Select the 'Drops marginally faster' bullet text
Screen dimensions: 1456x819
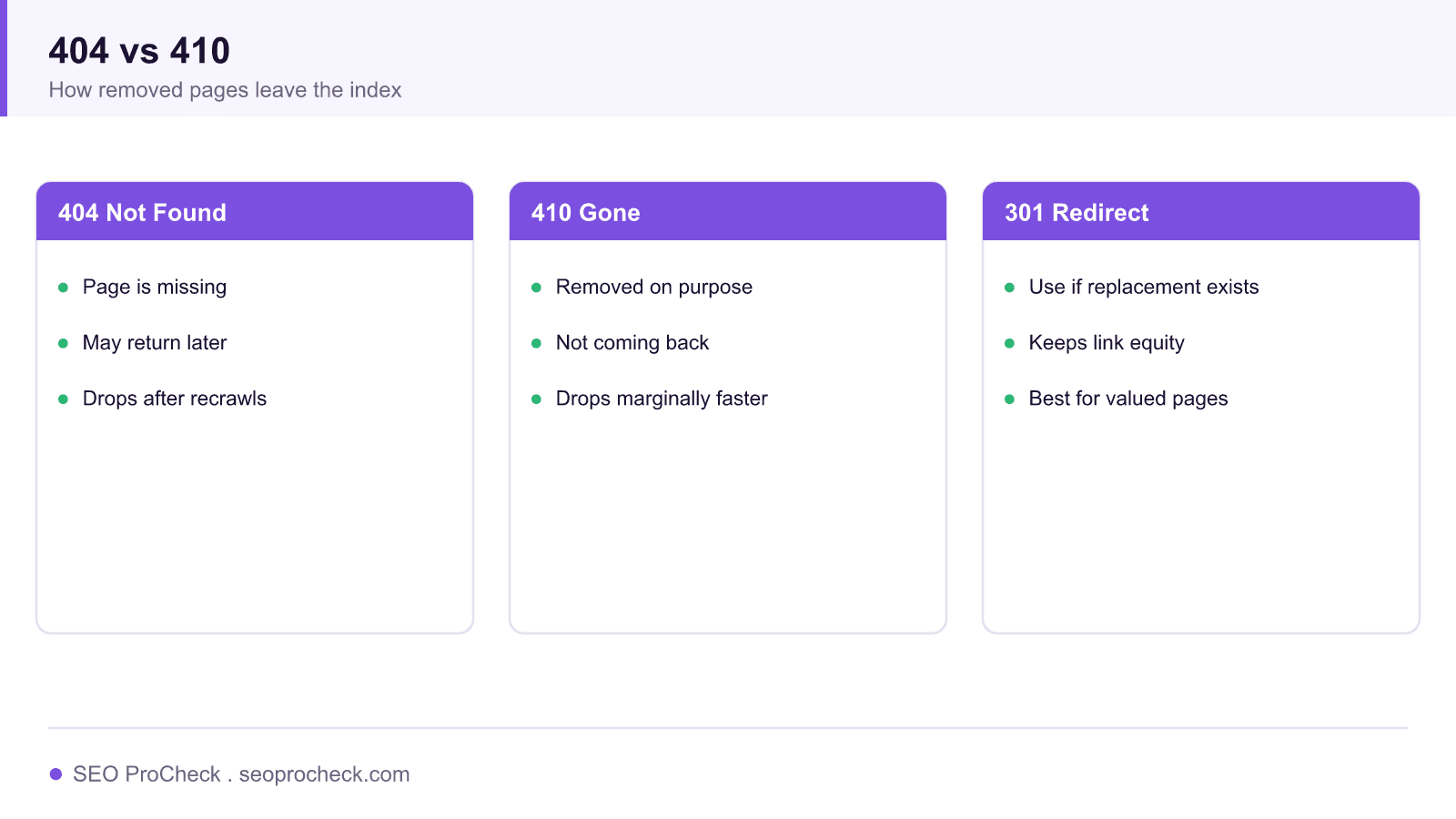pyautogui.click(x=662, y=399)
